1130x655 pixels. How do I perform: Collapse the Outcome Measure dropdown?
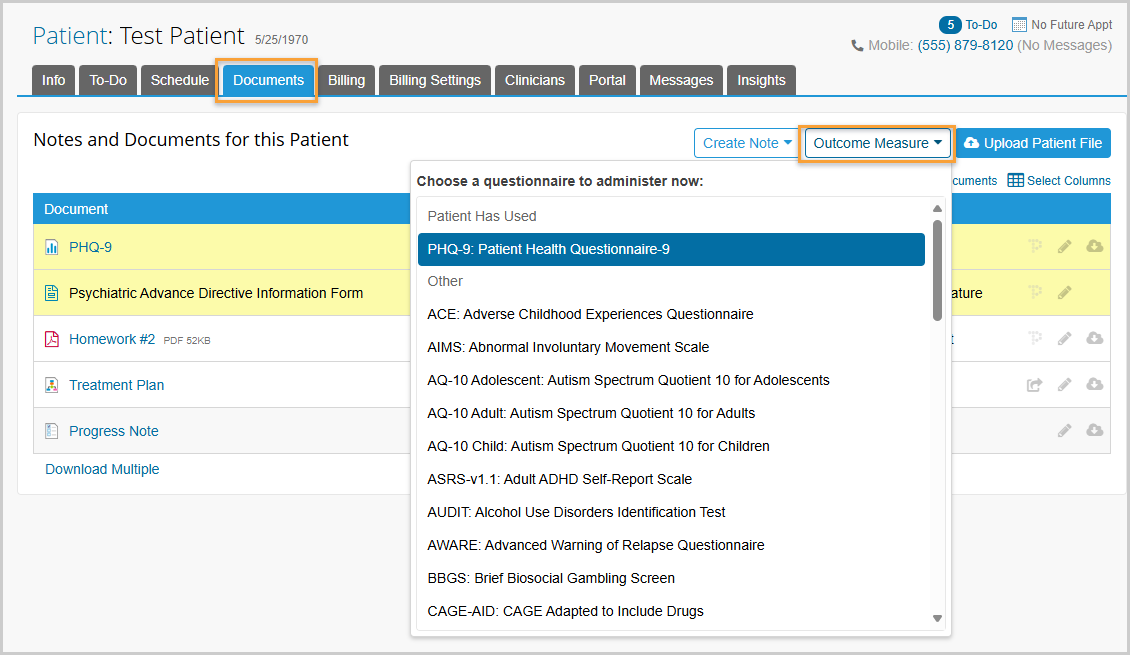(877, 143)
